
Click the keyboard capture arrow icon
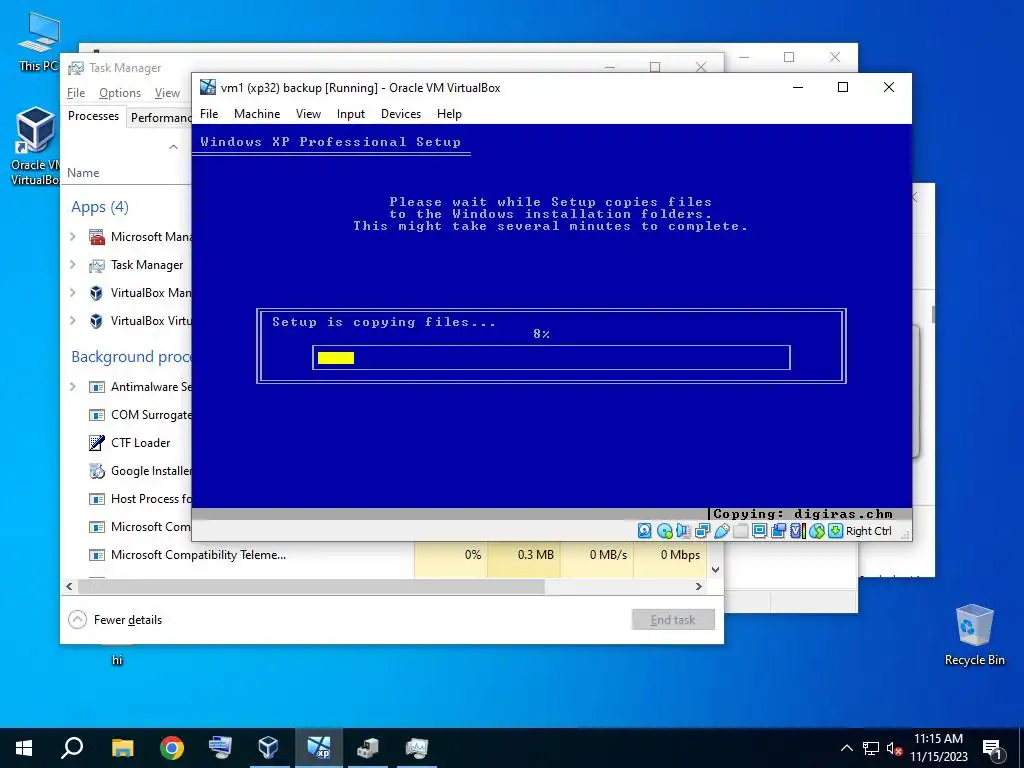pos(835,531)
